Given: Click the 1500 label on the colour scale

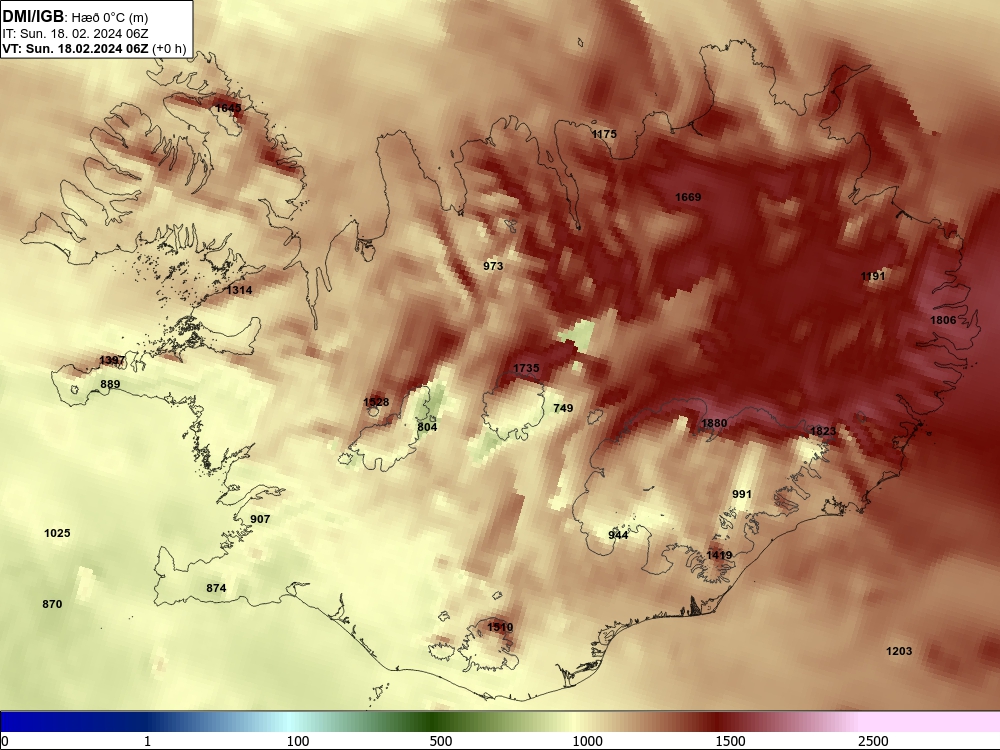Looking at the screenshot, I should point(730,741).
